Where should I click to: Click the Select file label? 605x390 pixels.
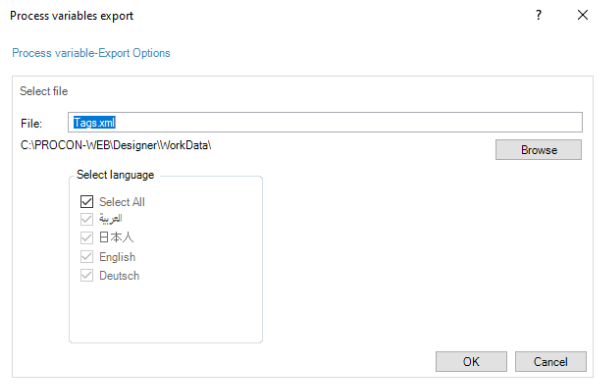coord(44,91)
